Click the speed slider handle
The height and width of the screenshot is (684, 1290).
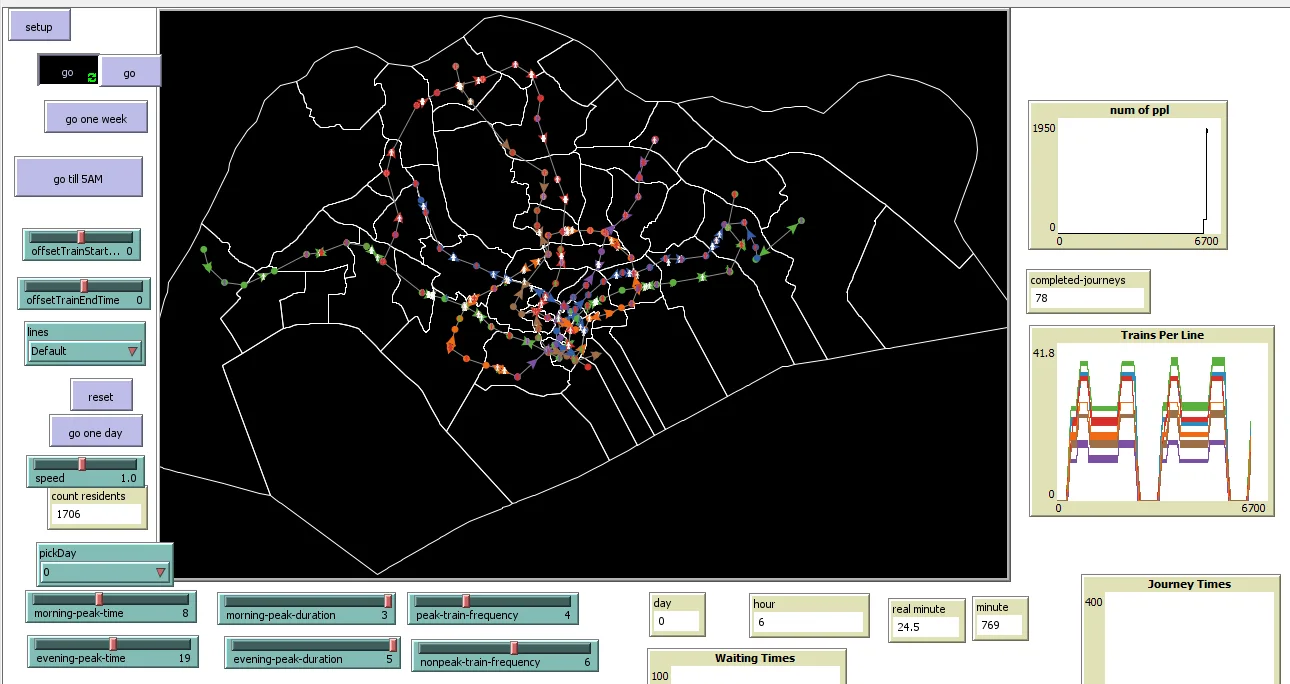[82, 464]
